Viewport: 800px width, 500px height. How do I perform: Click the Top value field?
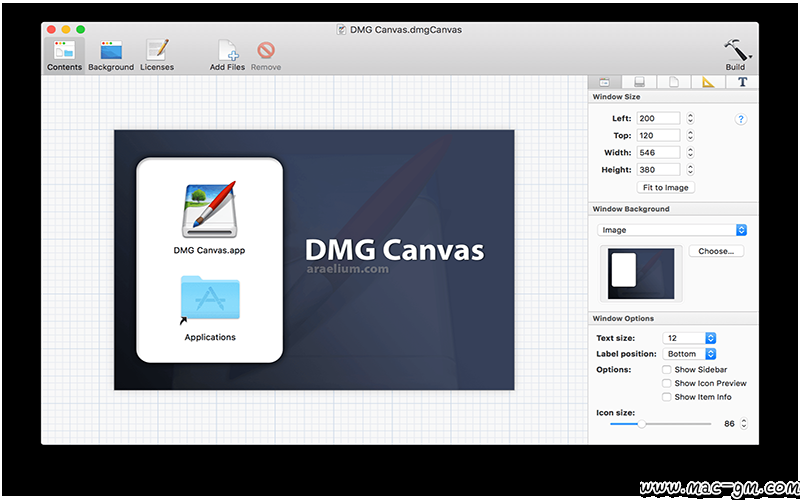pyautogui.click(x=658, y=136)
